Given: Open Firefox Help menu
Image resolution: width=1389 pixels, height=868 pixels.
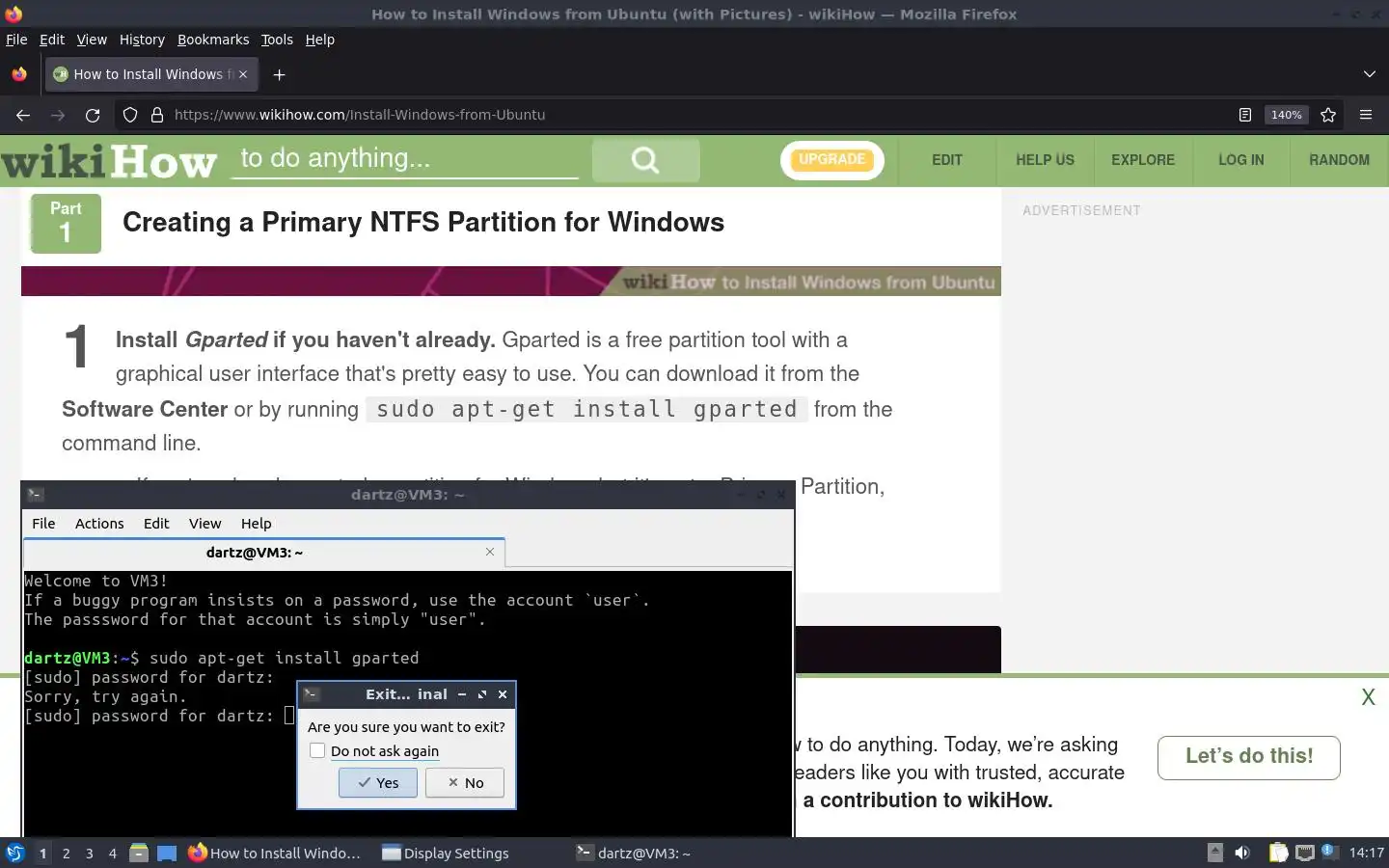Looking at the screenshot, I should point(319,40).
